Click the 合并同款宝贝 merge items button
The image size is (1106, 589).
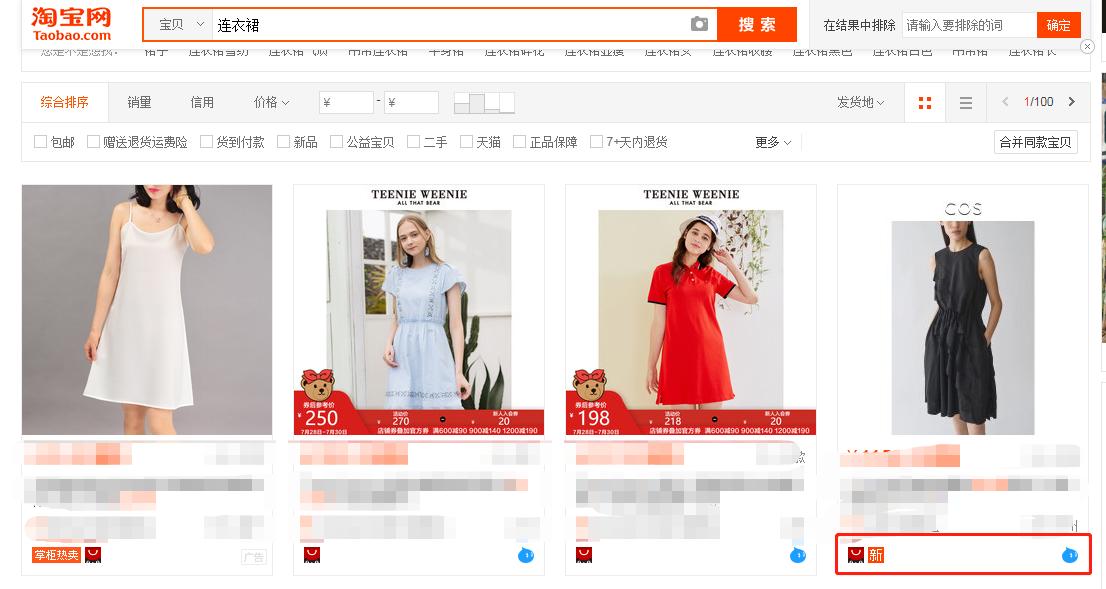pos(1035,141)
